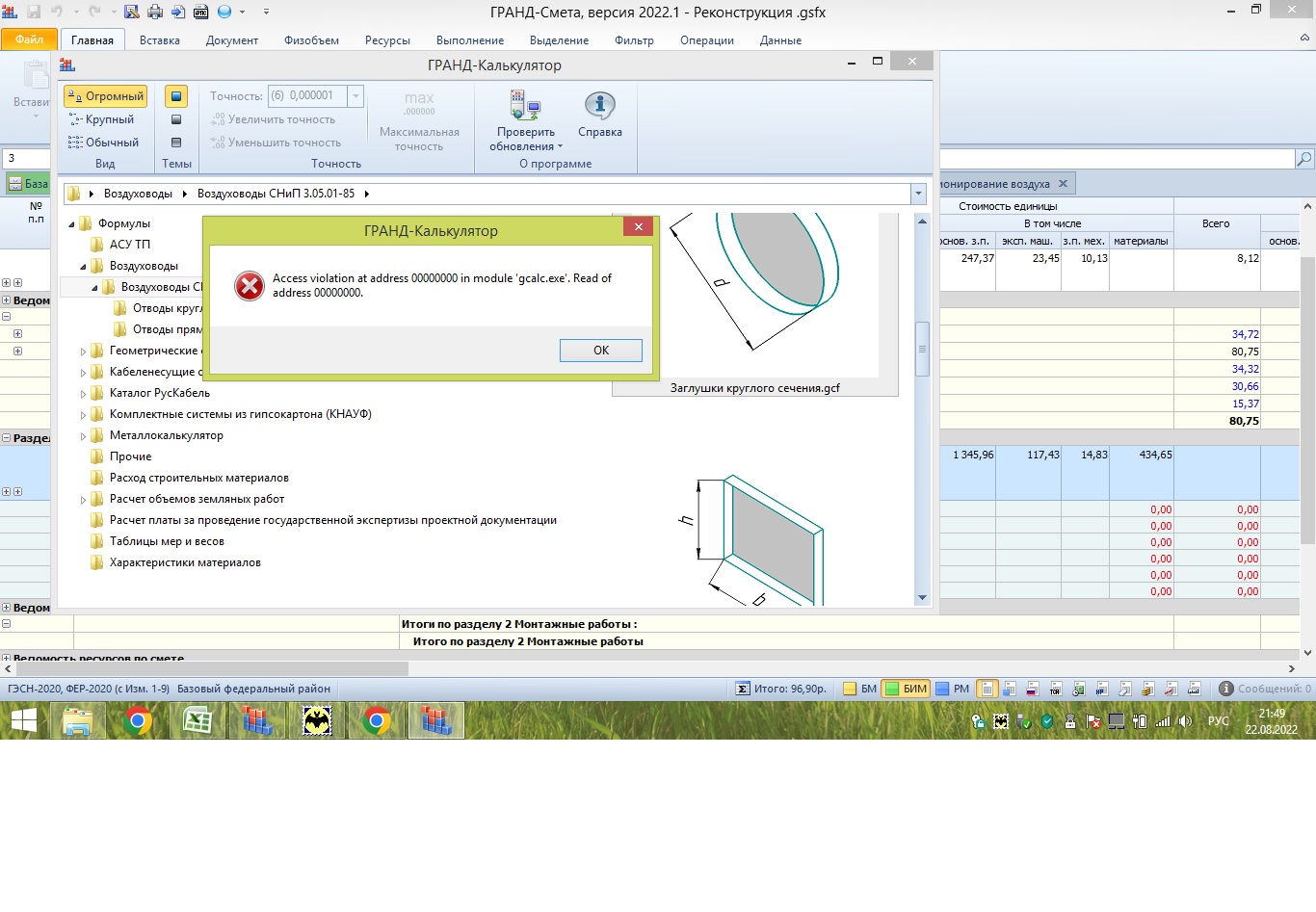The image size is (1316, 912).
Task: Collapse the Воздуховоды tree node
Action: (x=83, y=267)
